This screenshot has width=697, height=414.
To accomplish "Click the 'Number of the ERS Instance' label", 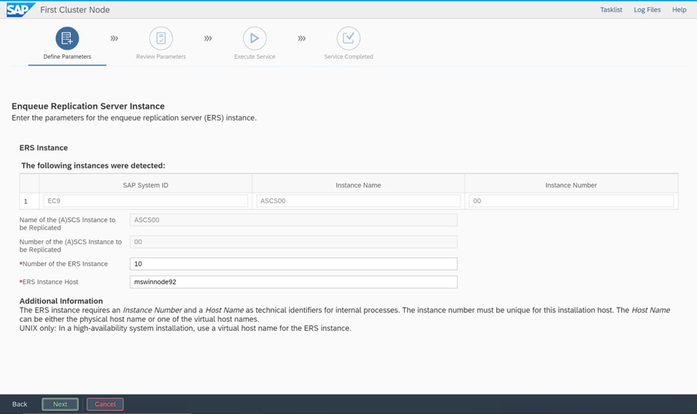I will coord(64,264).
